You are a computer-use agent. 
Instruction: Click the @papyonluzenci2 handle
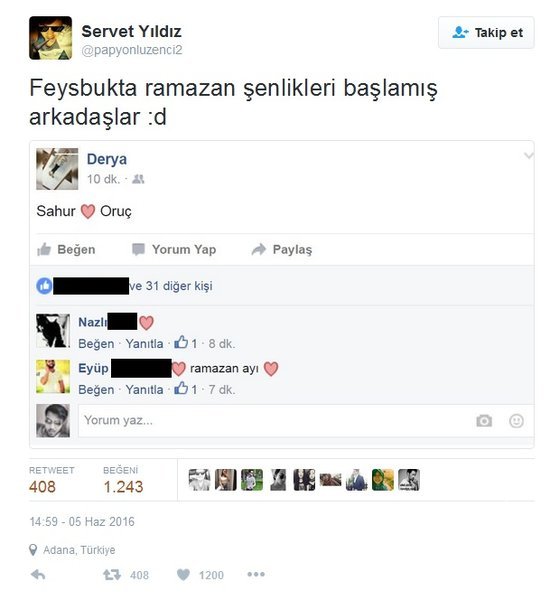(x=132, y=50)
